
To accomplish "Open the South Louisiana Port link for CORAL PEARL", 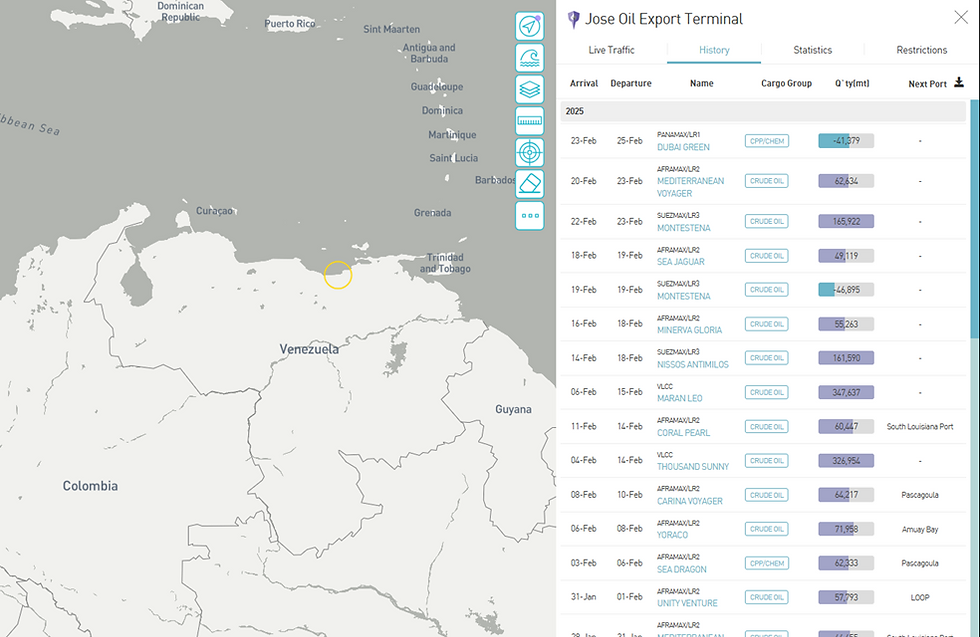I will [920, 426].
